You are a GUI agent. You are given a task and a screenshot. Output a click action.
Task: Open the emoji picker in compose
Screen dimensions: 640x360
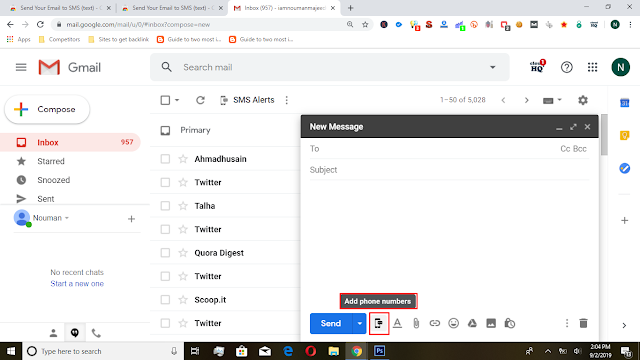pos(453,323)
